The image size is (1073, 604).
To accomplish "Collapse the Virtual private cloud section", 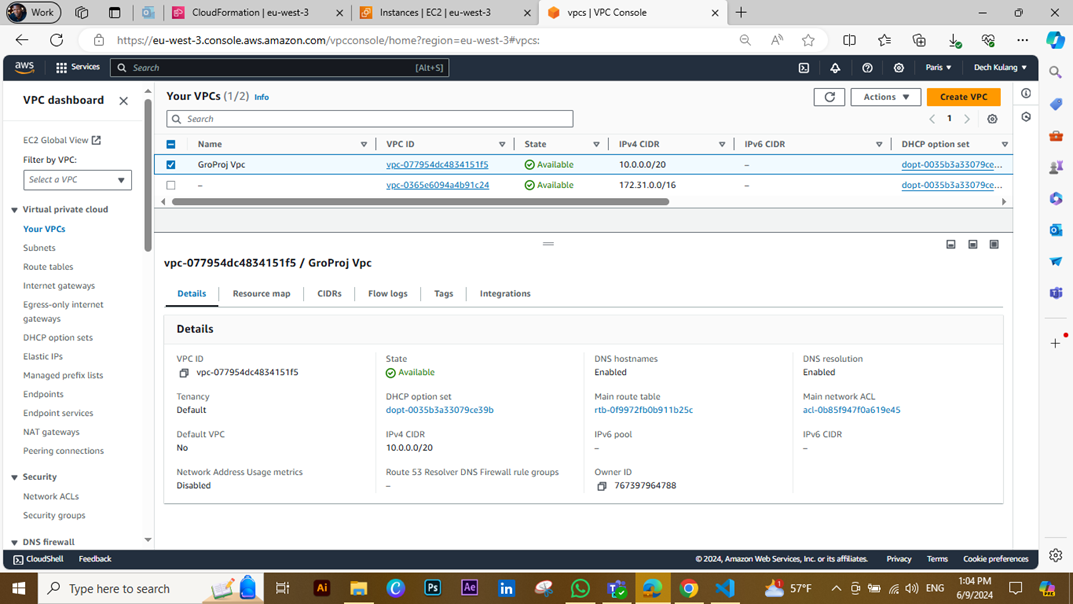I will (x=14, y=210).
